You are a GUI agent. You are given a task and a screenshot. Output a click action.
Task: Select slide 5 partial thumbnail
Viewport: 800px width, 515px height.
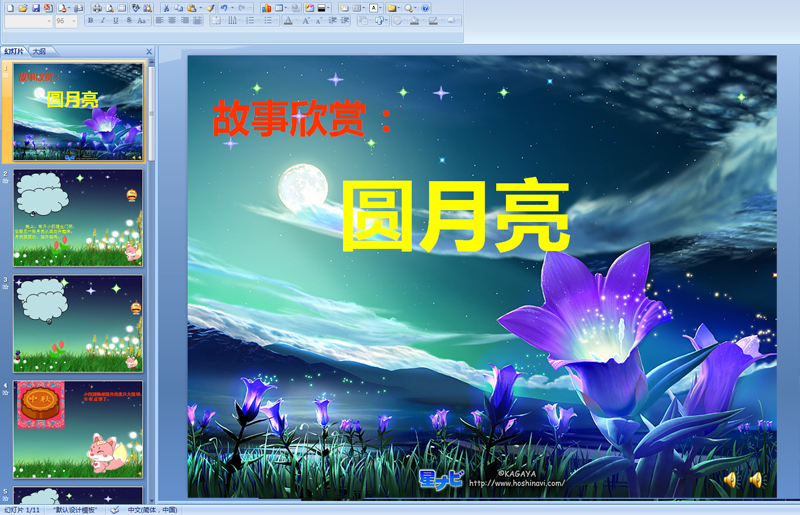(x=78, y=495)
